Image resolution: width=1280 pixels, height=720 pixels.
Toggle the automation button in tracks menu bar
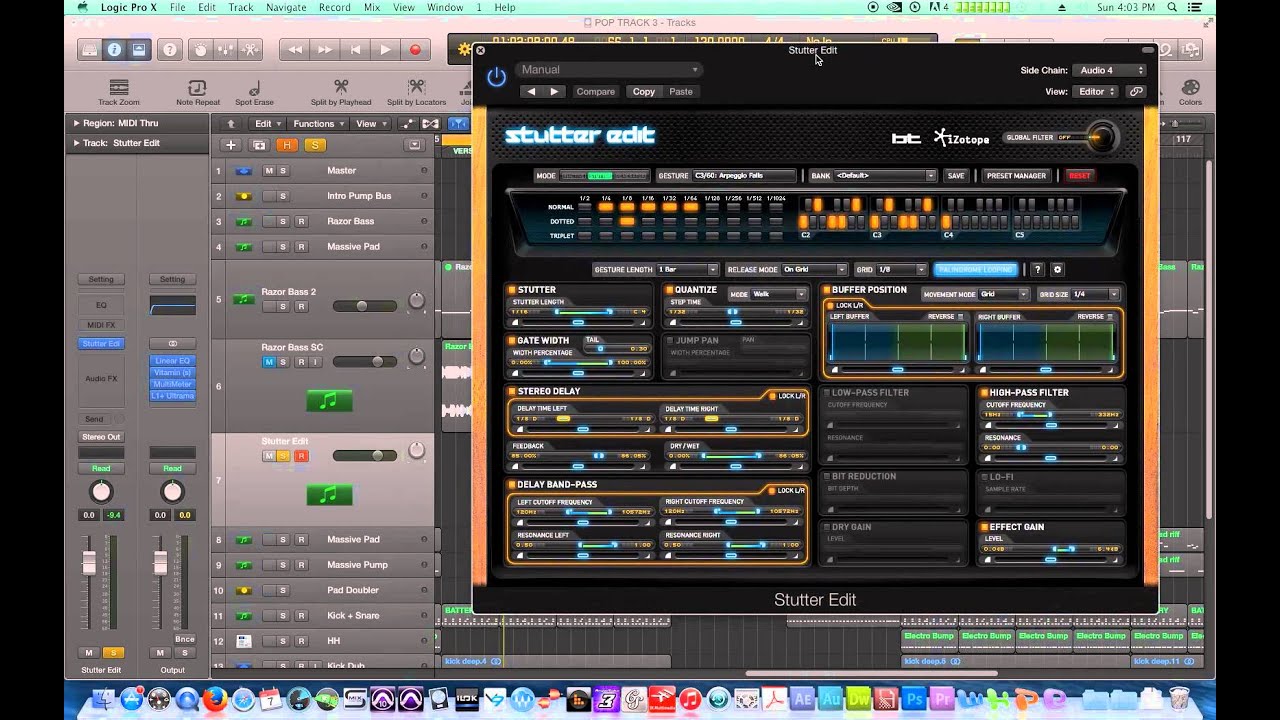coord(407,124)
